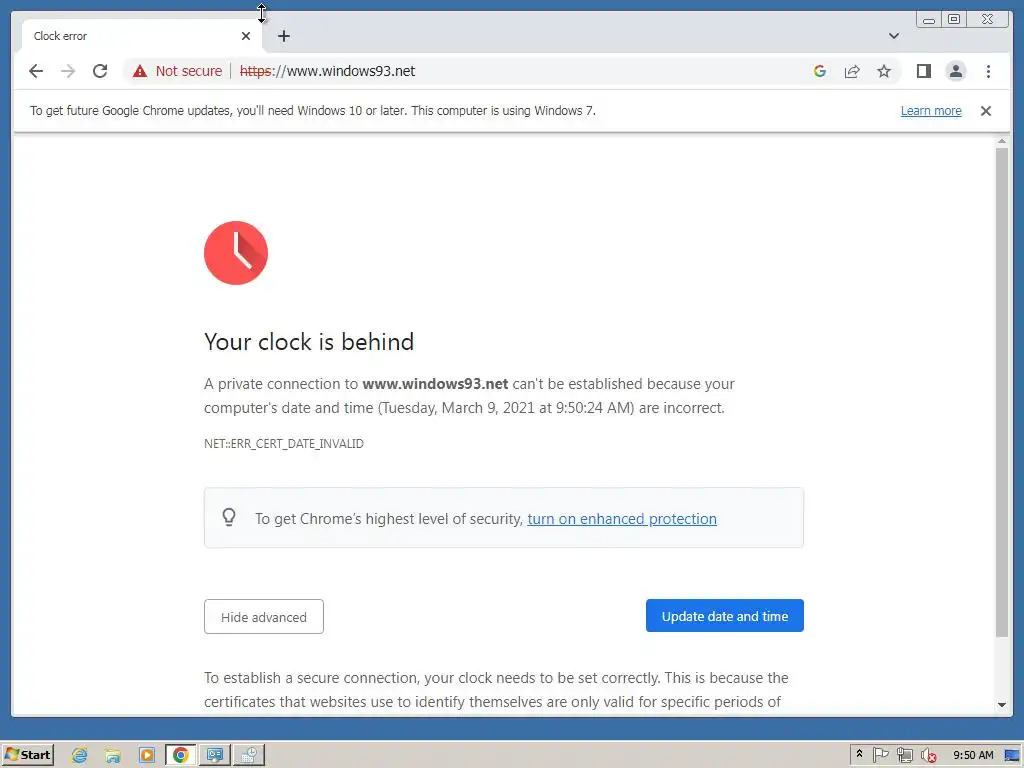This screenshot has height=768, width=1024.
Task: Click bold www.windows93.net text in message
Action: 435,384
